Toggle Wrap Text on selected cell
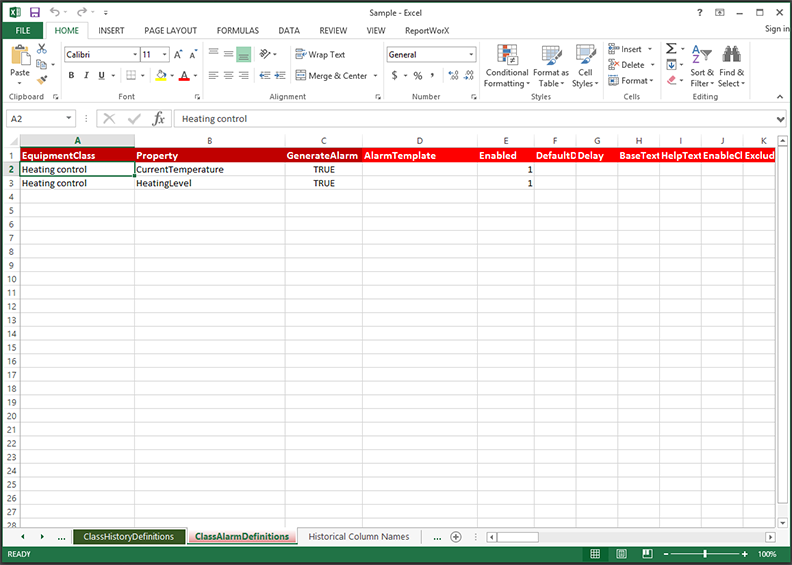792x565 pixels. tap(320, 55)
